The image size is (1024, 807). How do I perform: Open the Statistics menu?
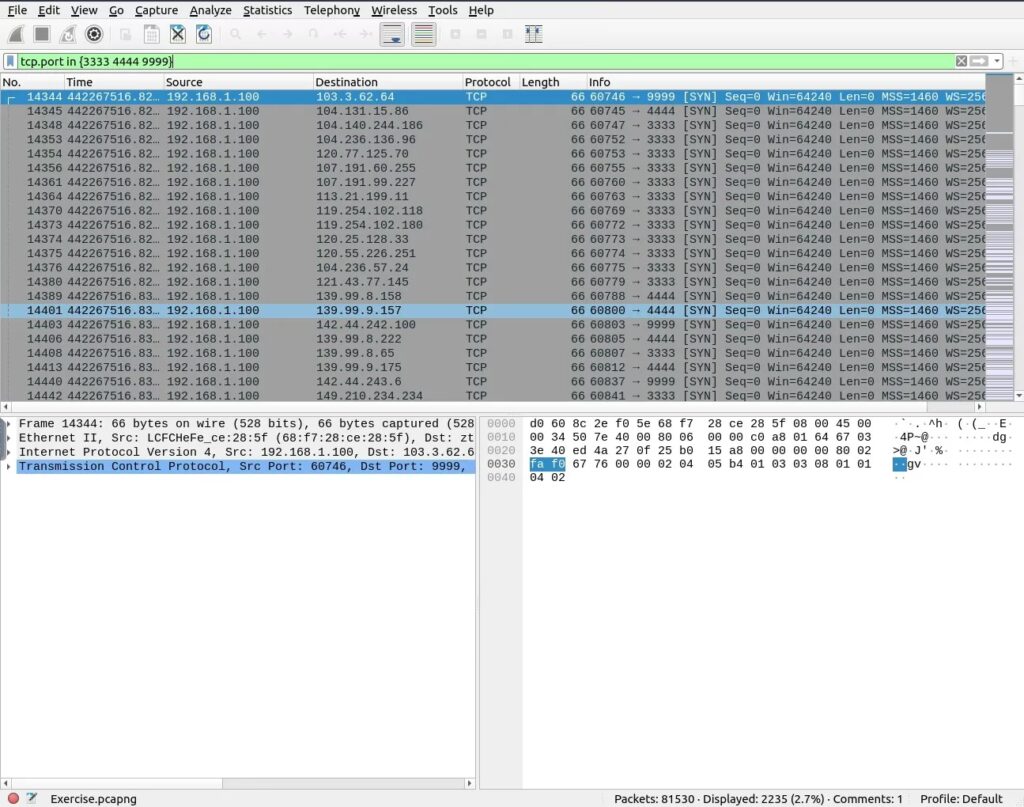click(267, 10)
